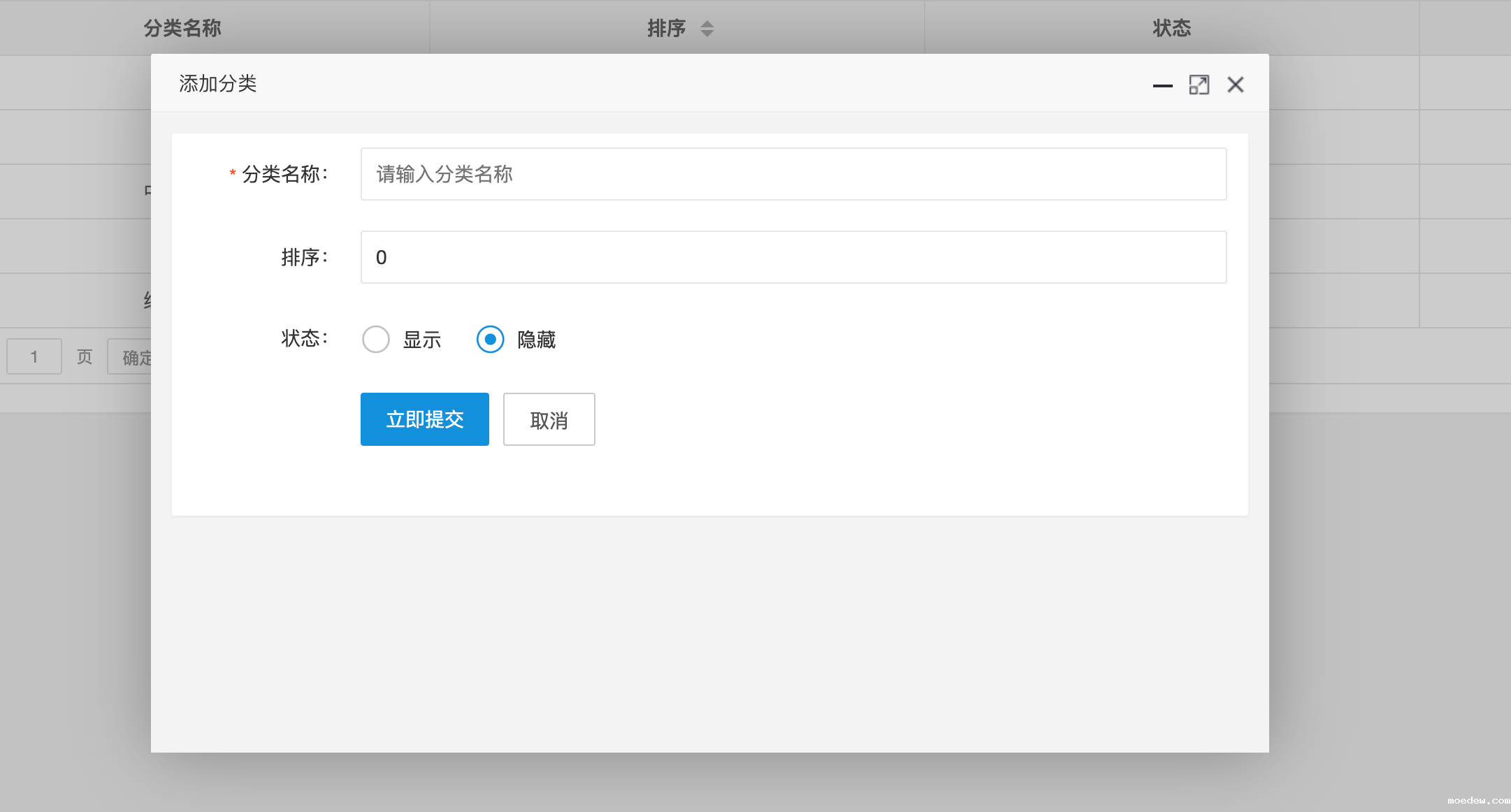The width and height of the screenshot is (1511, 812).
Task: Click the 状态 table column header
Action: (x=1171, y=28)
